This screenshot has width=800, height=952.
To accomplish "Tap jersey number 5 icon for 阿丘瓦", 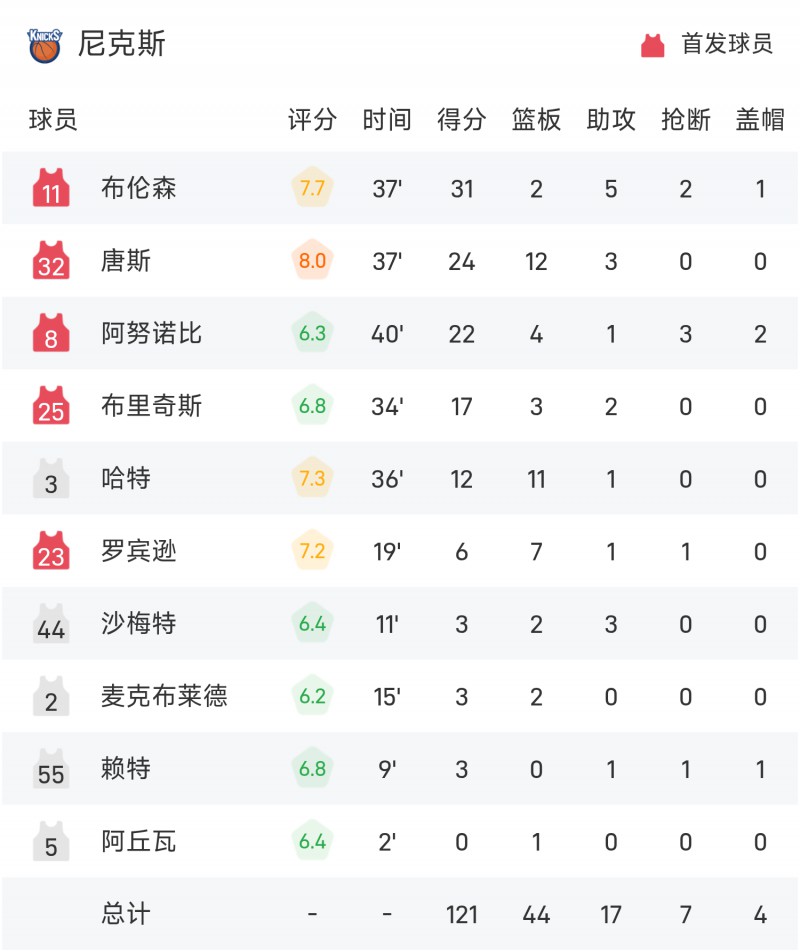I will [51, 842].
